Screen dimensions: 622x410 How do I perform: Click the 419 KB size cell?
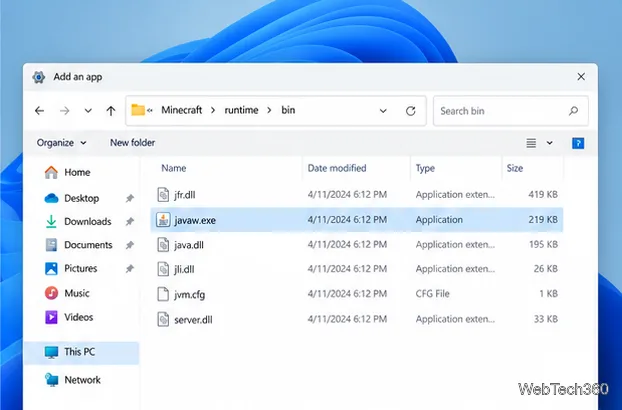tap(543, 195)
